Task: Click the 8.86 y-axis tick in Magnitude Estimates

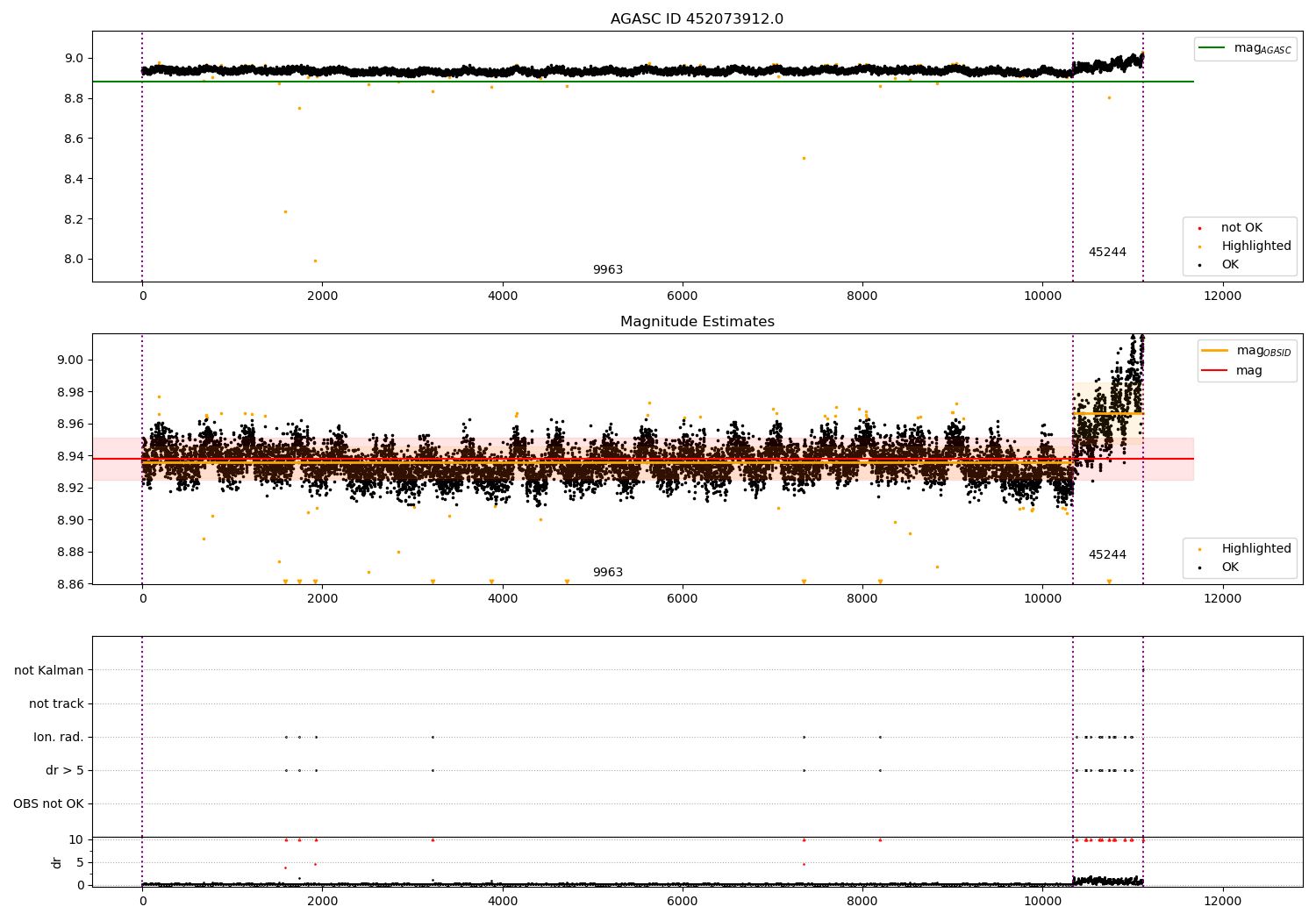Action: tap(71, 584)
